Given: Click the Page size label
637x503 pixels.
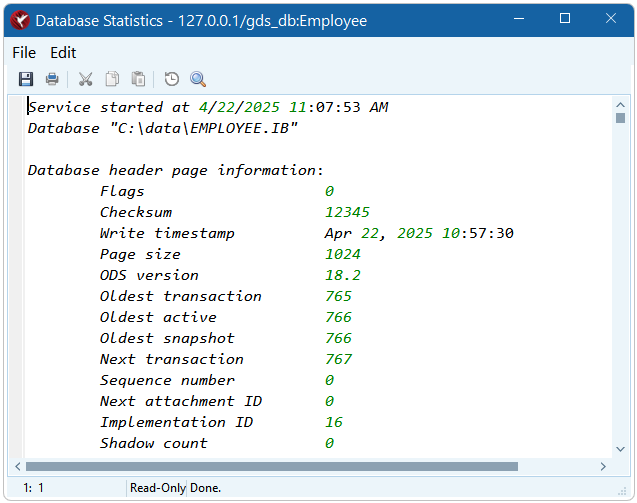Looking at the screenshot, I should coord(140,255).
